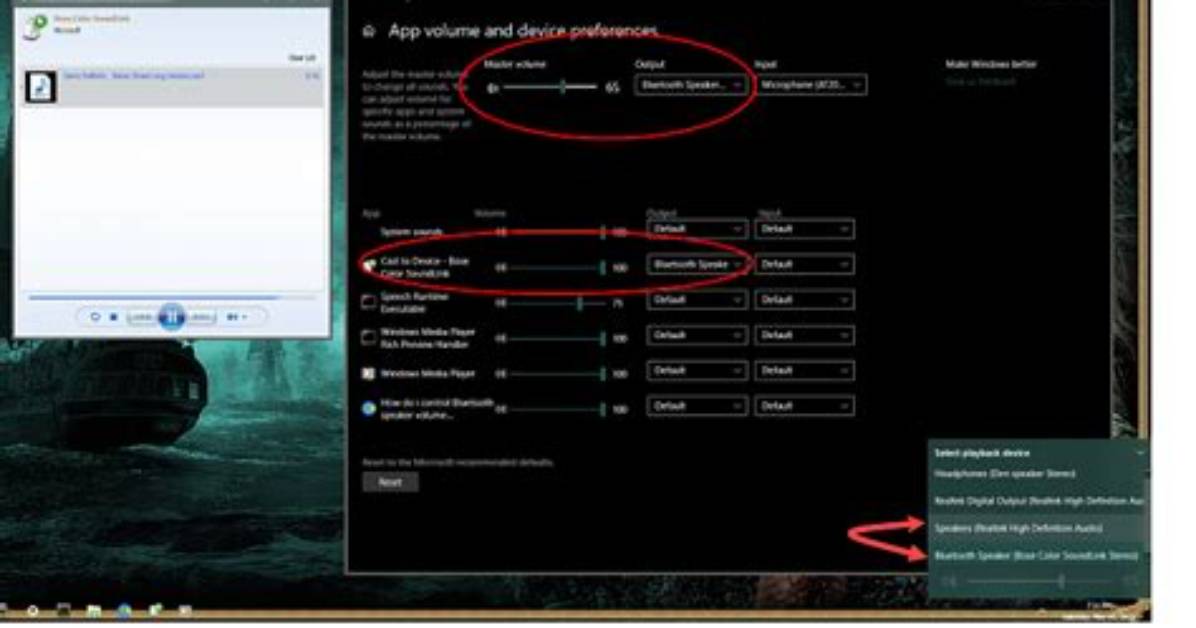Open the System sounds Output dropdown
Image resolution: width=1196 pixels, height=628 pixels.
coord(696,229)
